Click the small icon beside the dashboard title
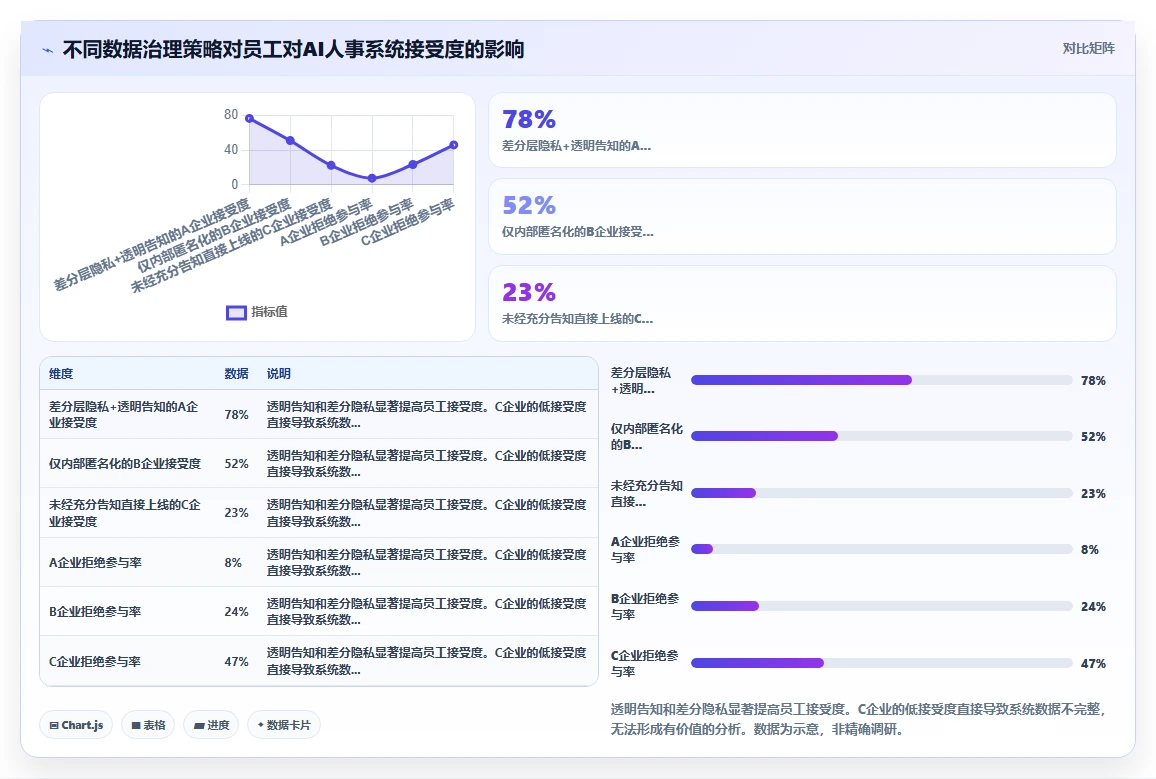1156x779 pixels. (x=48, y=50)
